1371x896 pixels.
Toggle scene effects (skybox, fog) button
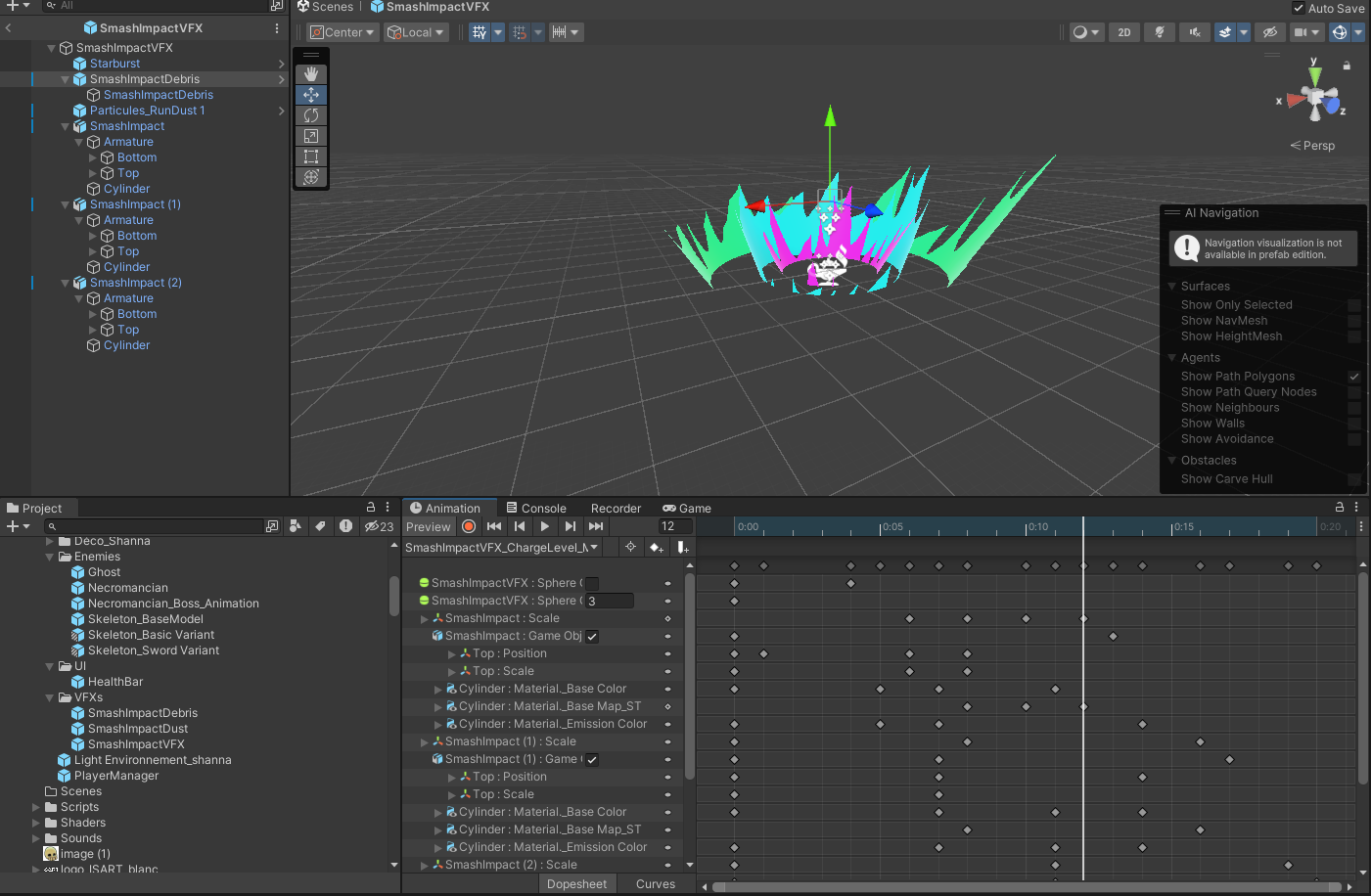pos(1225,32)
